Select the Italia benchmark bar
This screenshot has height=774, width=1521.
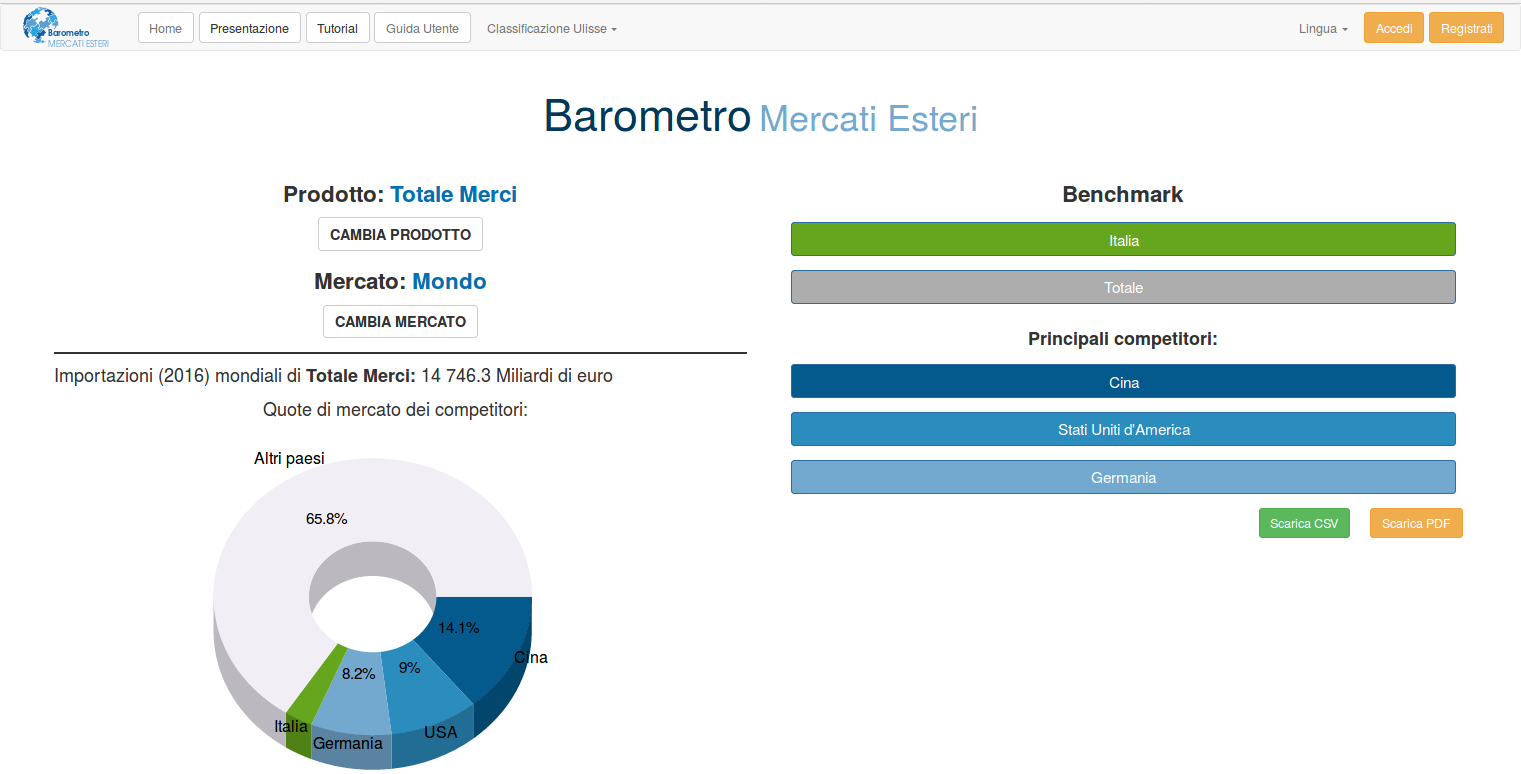(1122, 239)
